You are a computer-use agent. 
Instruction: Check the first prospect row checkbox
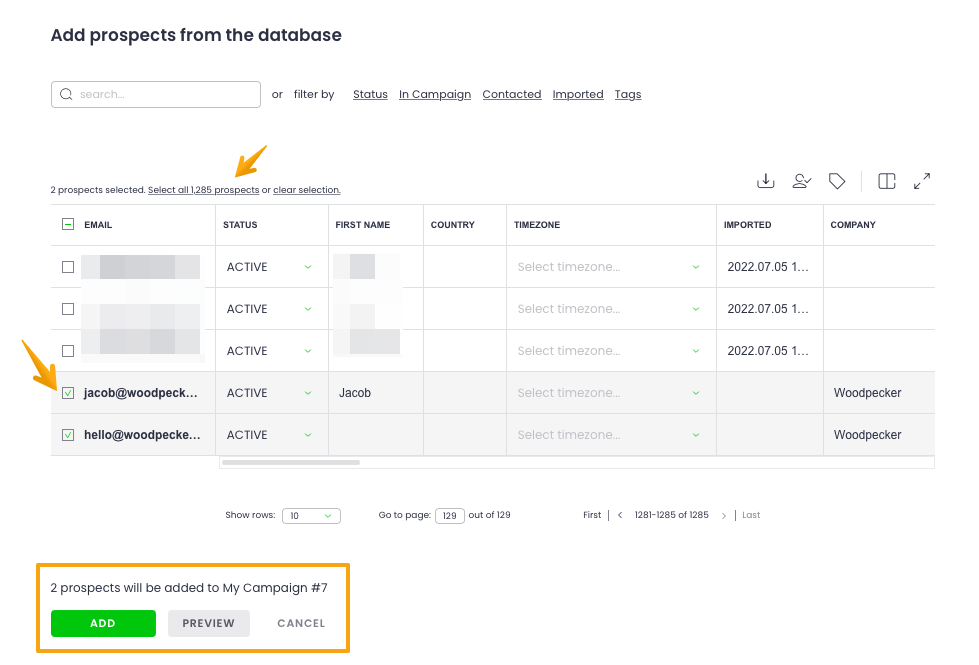pos(67,266)
